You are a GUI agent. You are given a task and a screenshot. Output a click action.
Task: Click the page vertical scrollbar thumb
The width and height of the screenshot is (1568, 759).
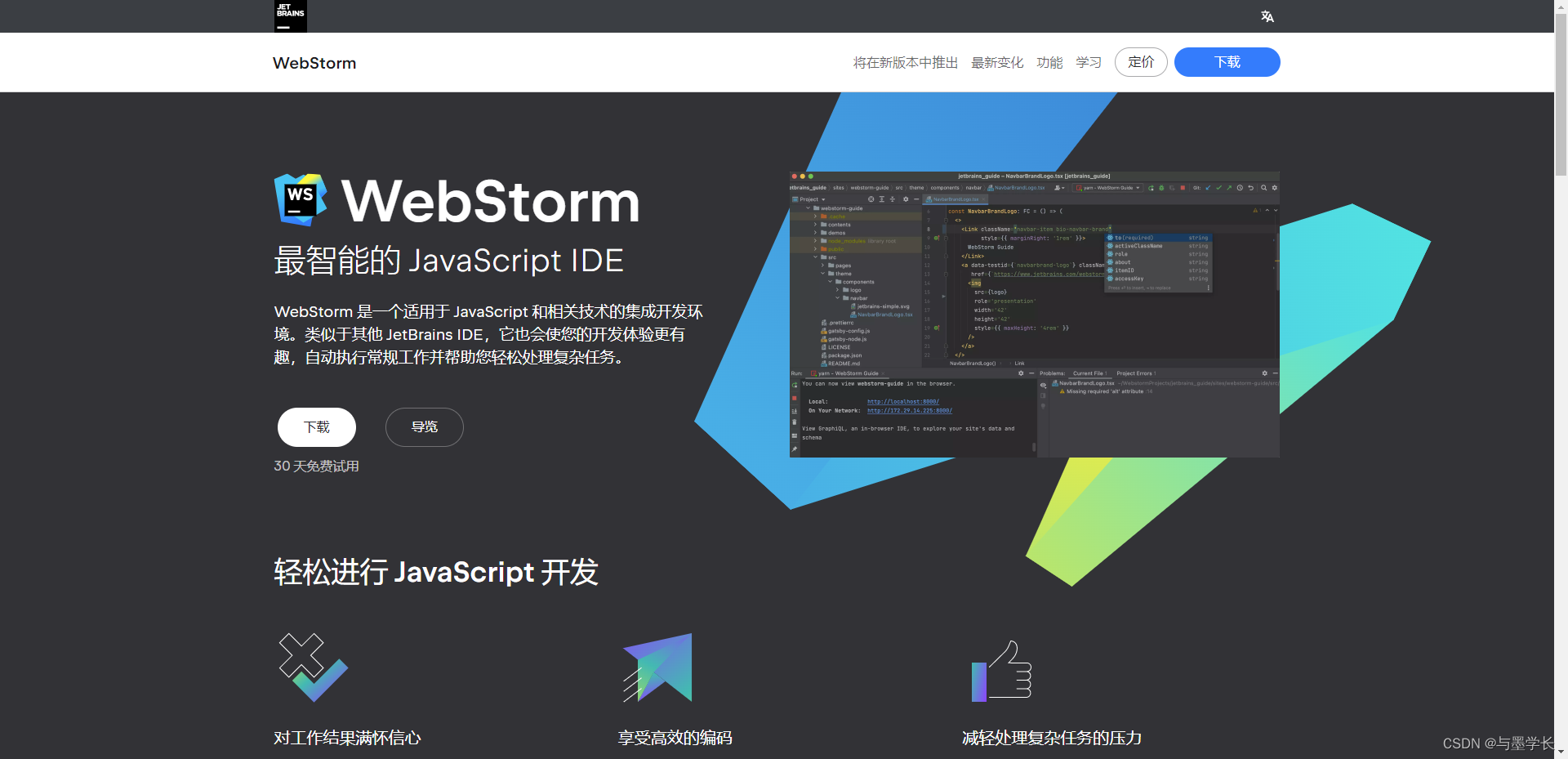point(1561,95)
